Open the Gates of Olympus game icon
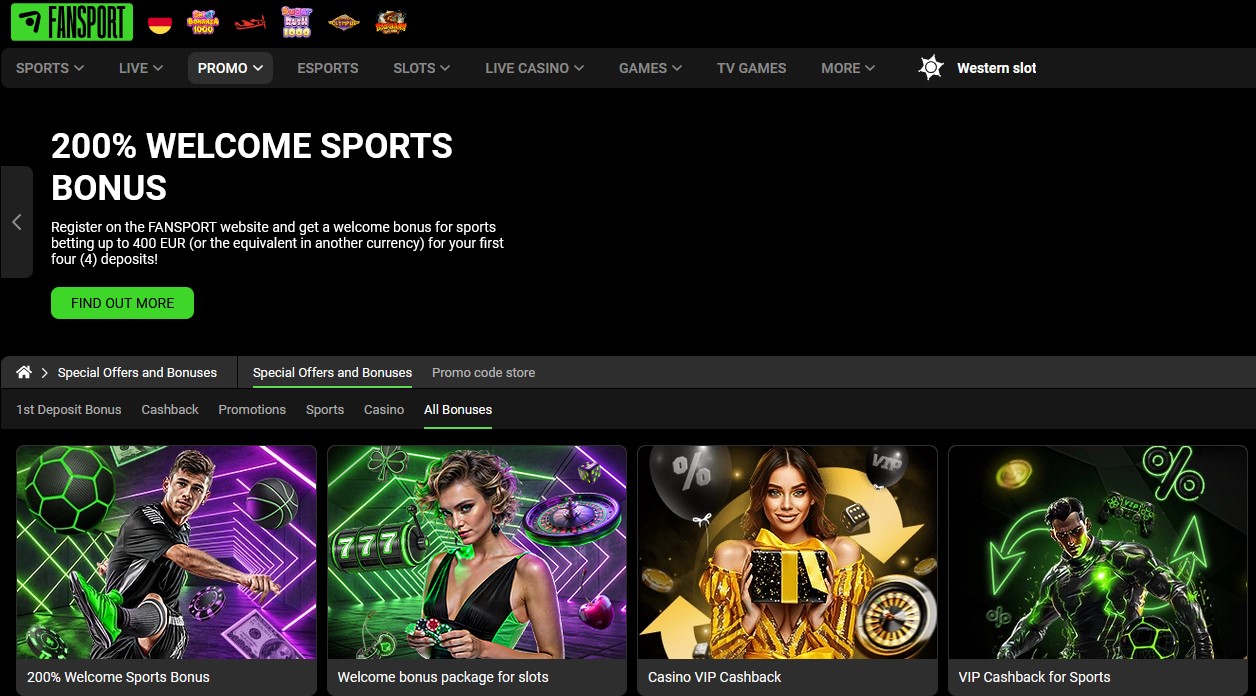The height and width of the screenshot is (696, 1256). pyautogui.click(x=344, y=22)
